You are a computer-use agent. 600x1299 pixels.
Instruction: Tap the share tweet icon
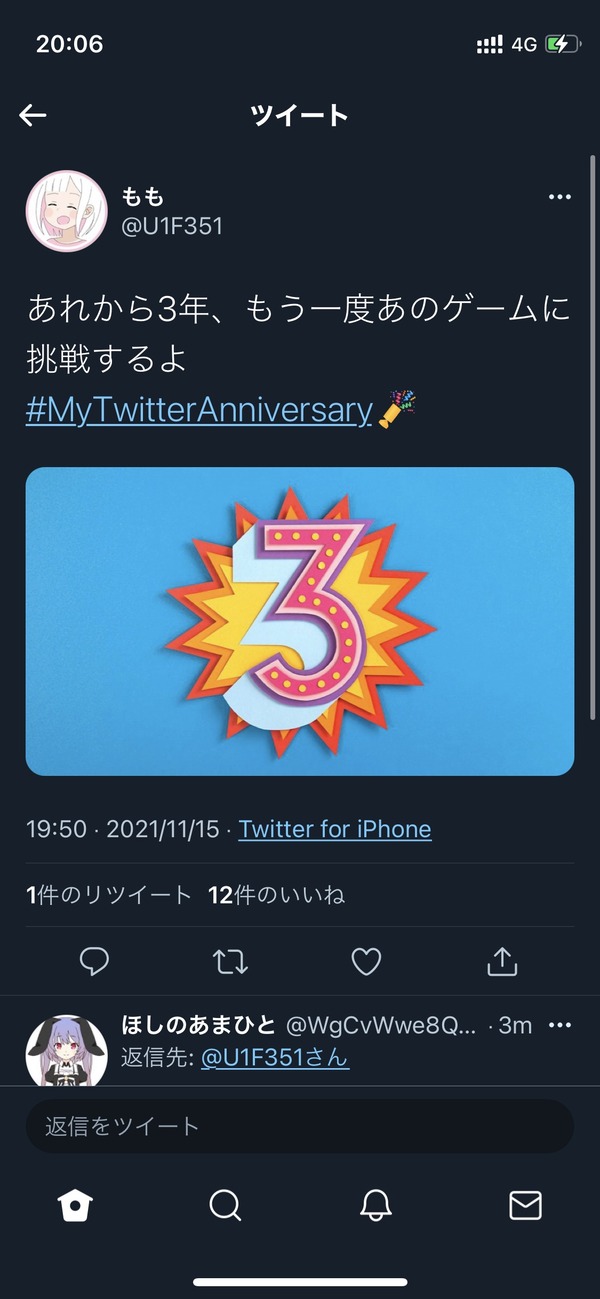point(501,962)
